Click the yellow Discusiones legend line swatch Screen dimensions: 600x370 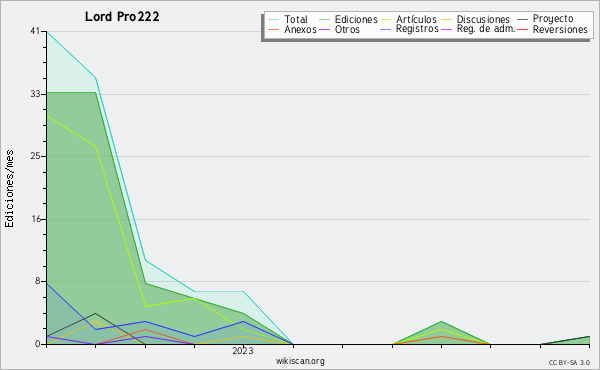447,20
